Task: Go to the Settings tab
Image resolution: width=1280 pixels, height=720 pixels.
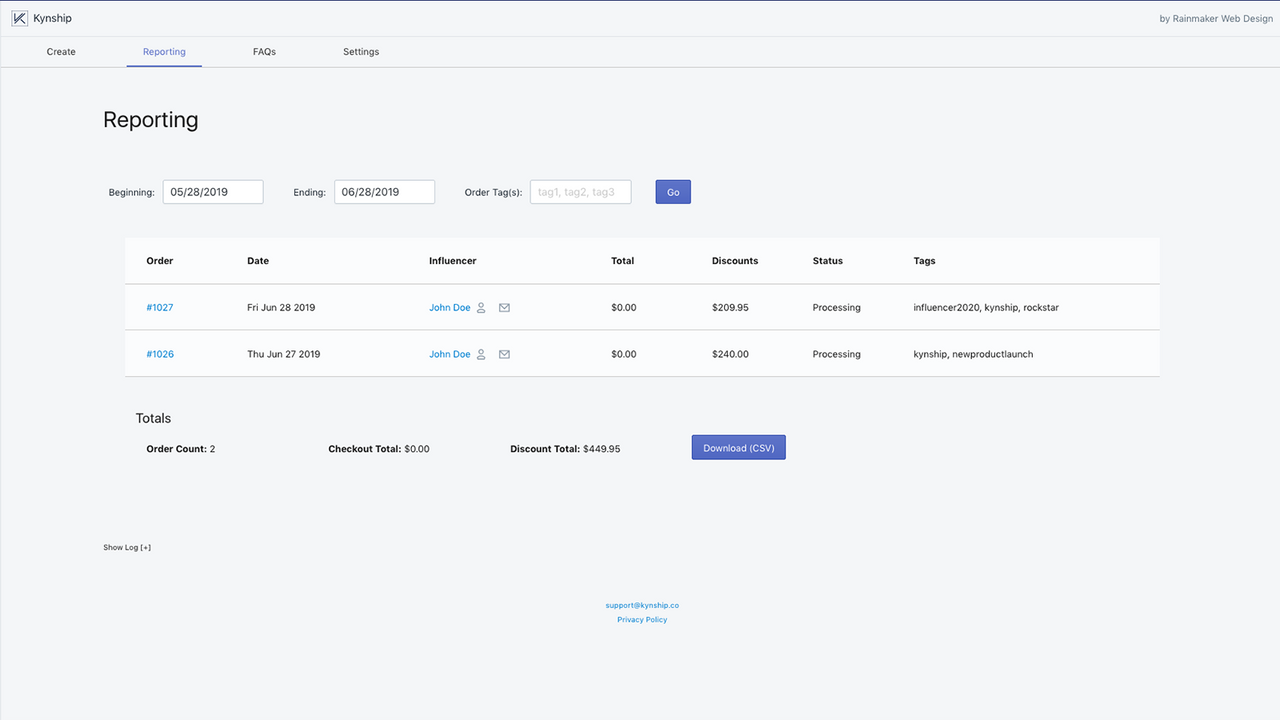Action: point(361,52)
